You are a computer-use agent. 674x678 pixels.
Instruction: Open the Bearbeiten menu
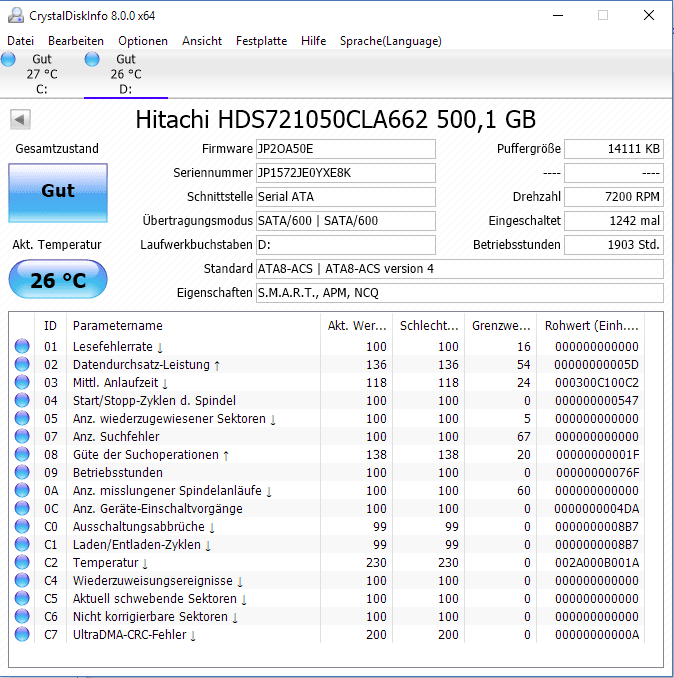pos(76,41)
